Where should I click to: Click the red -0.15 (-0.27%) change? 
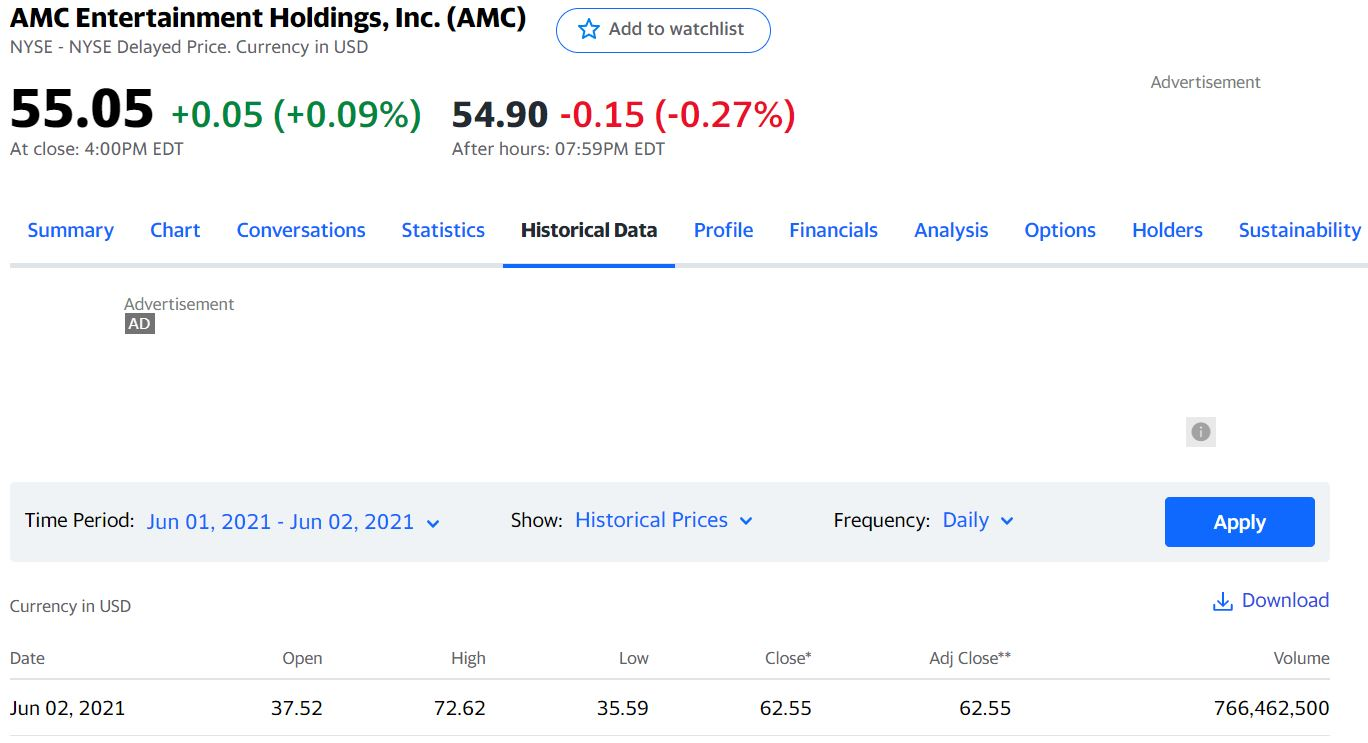[x=677, y=115]
